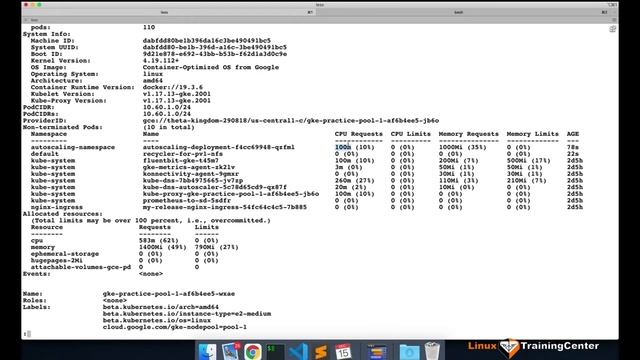
Task: Click label cloud.google.com/gke-nodepool=pool-1
Action: click(x=175, y=327)
